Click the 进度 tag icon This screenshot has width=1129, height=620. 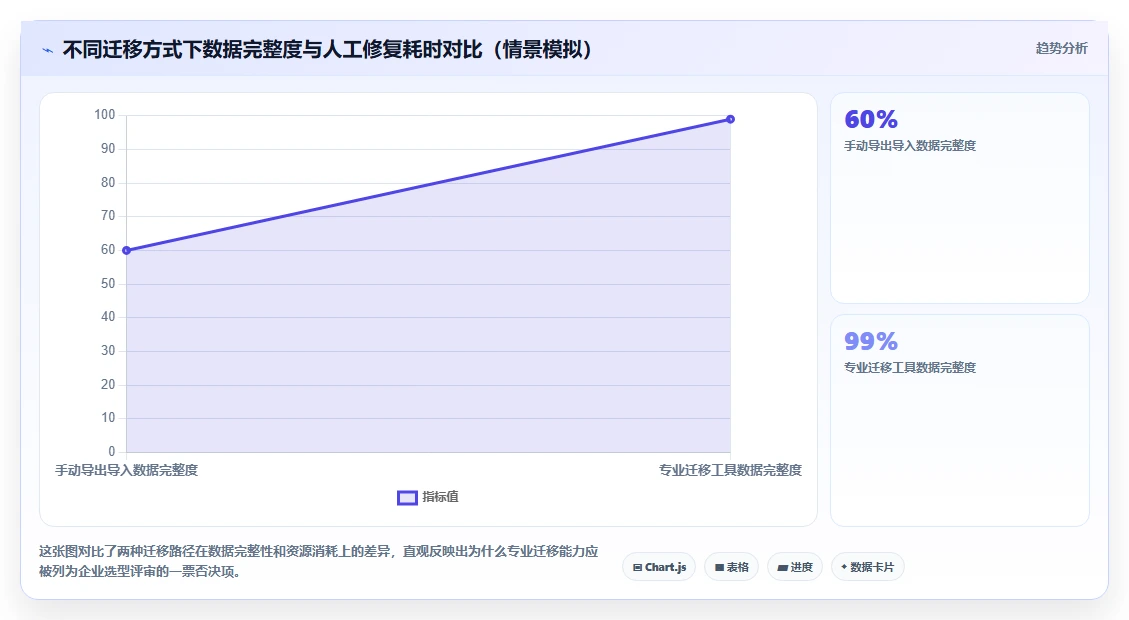point(783,567)
